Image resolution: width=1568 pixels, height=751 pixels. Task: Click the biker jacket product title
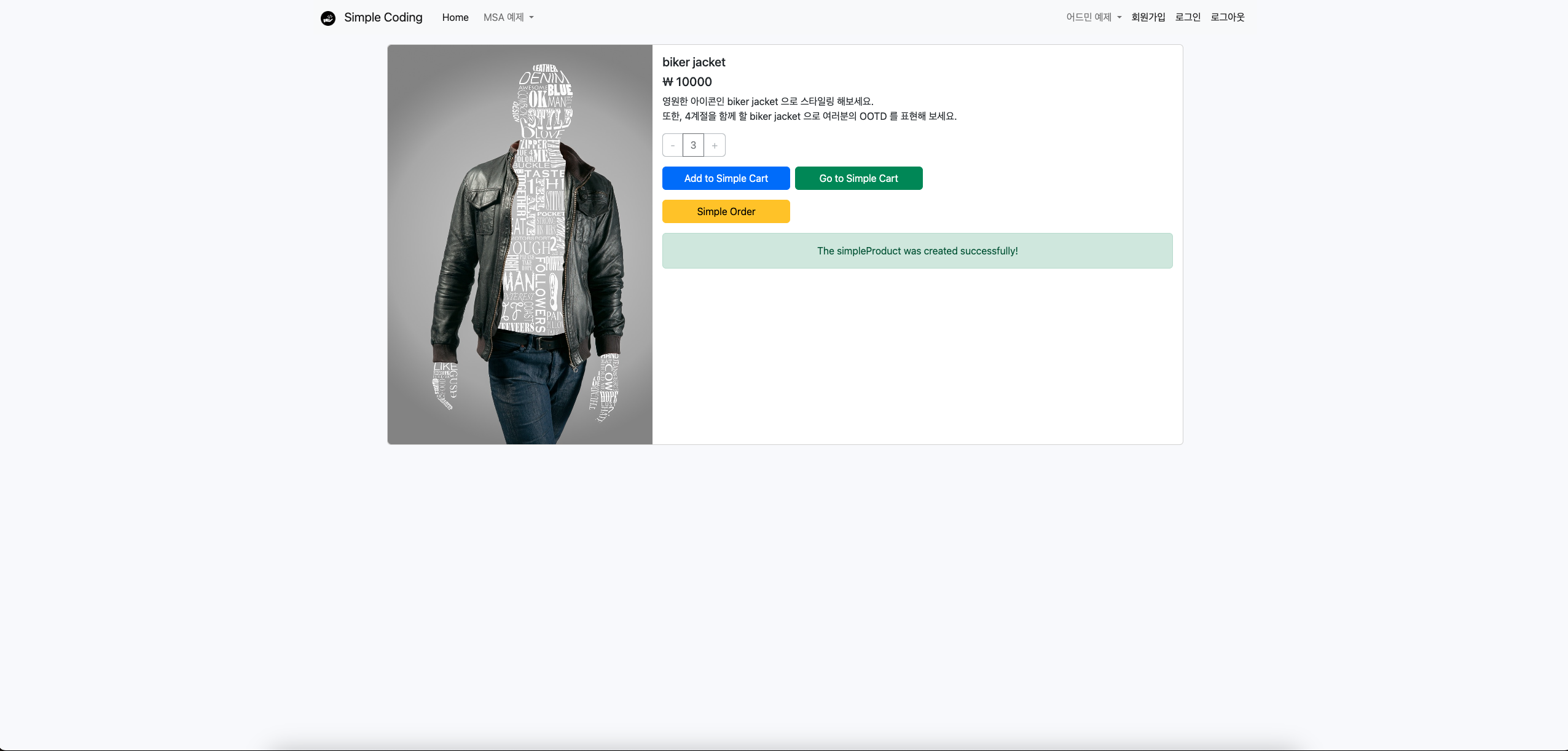(x=694, y=62)
